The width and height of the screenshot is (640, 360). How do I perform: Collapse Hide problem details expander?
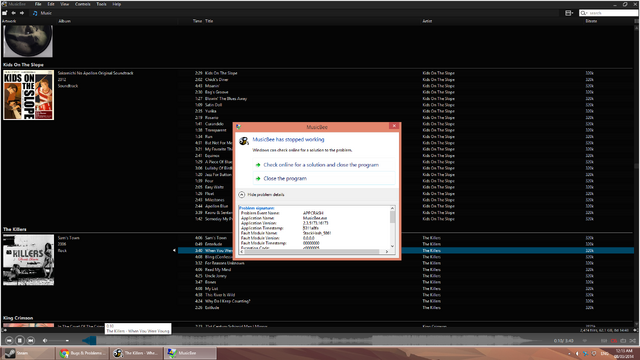262,195
